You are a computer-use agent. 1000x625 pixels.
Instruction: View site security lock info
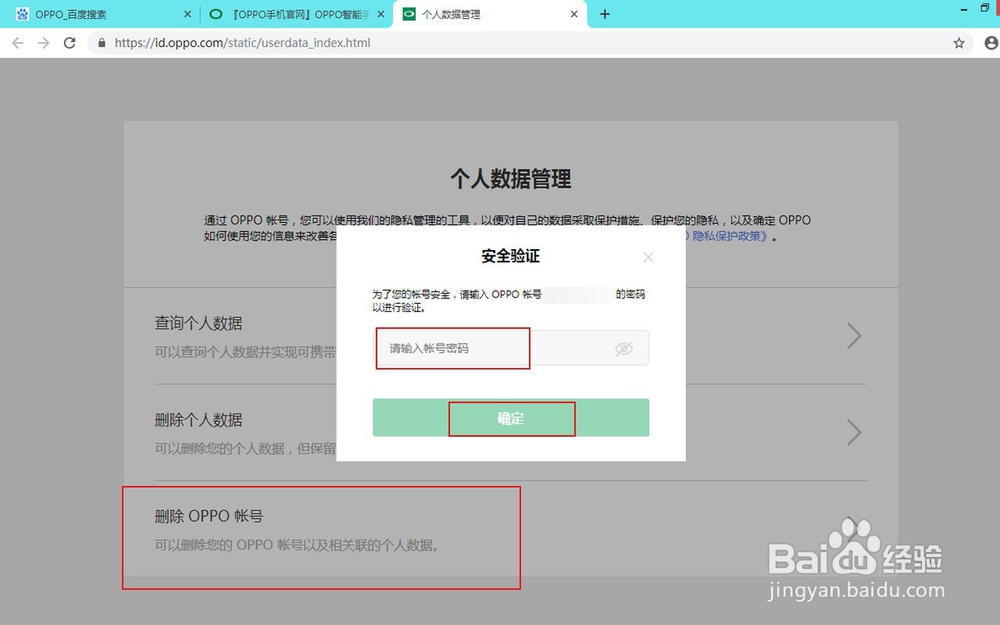[x=101, y=43]
